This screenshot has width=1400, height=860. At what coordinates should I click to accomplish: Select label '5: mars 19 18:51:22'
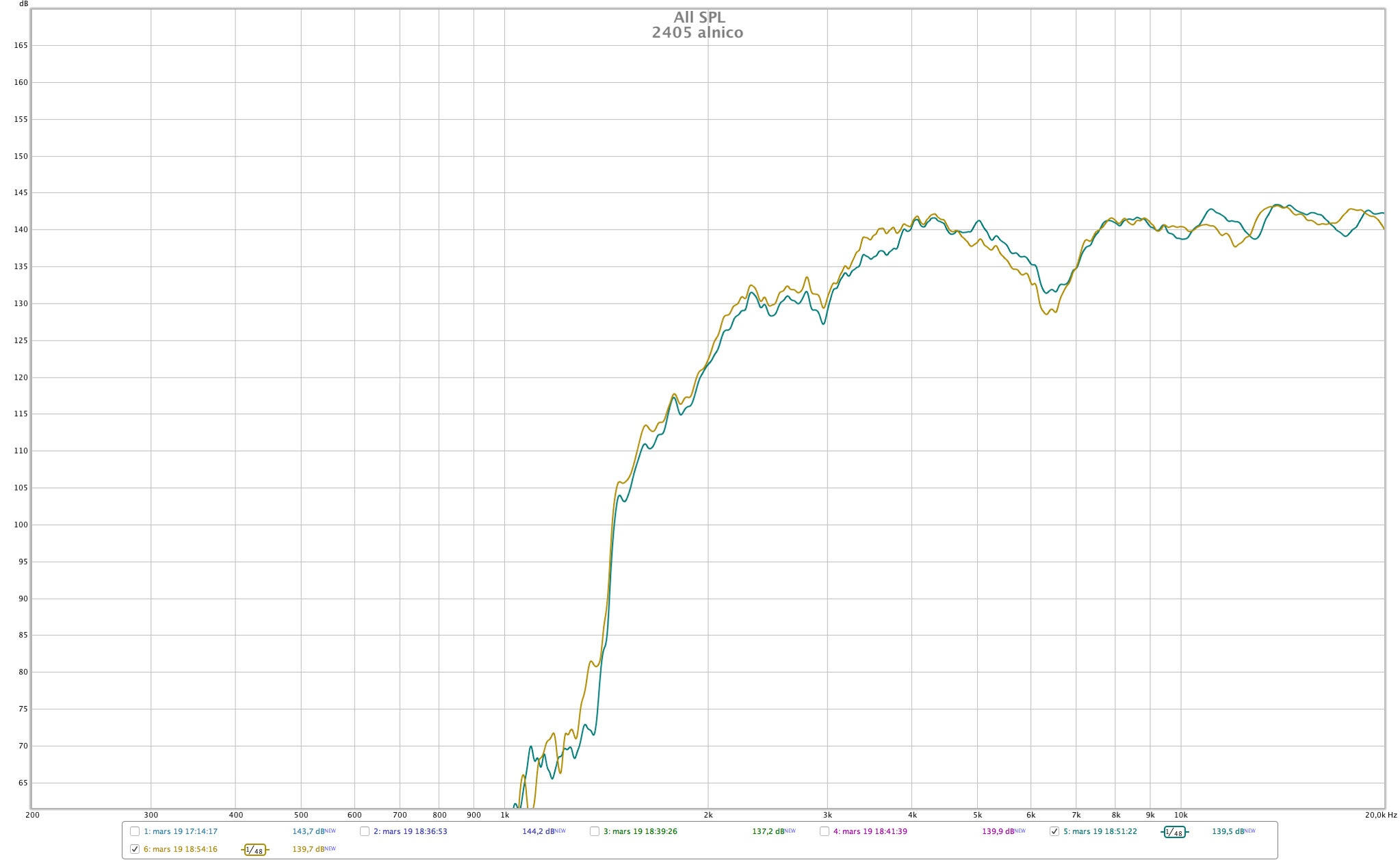coord(1100,831)
